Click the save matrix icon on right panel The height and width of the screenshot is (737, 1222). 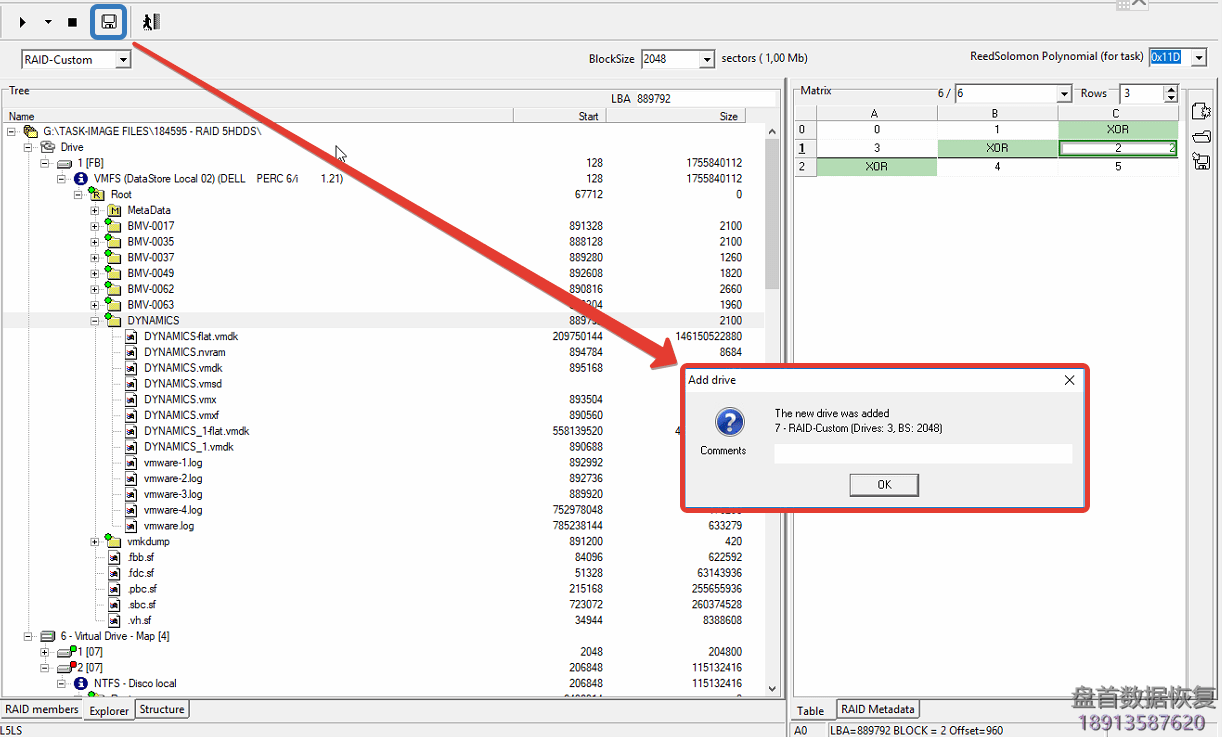tap(1201, 161)
